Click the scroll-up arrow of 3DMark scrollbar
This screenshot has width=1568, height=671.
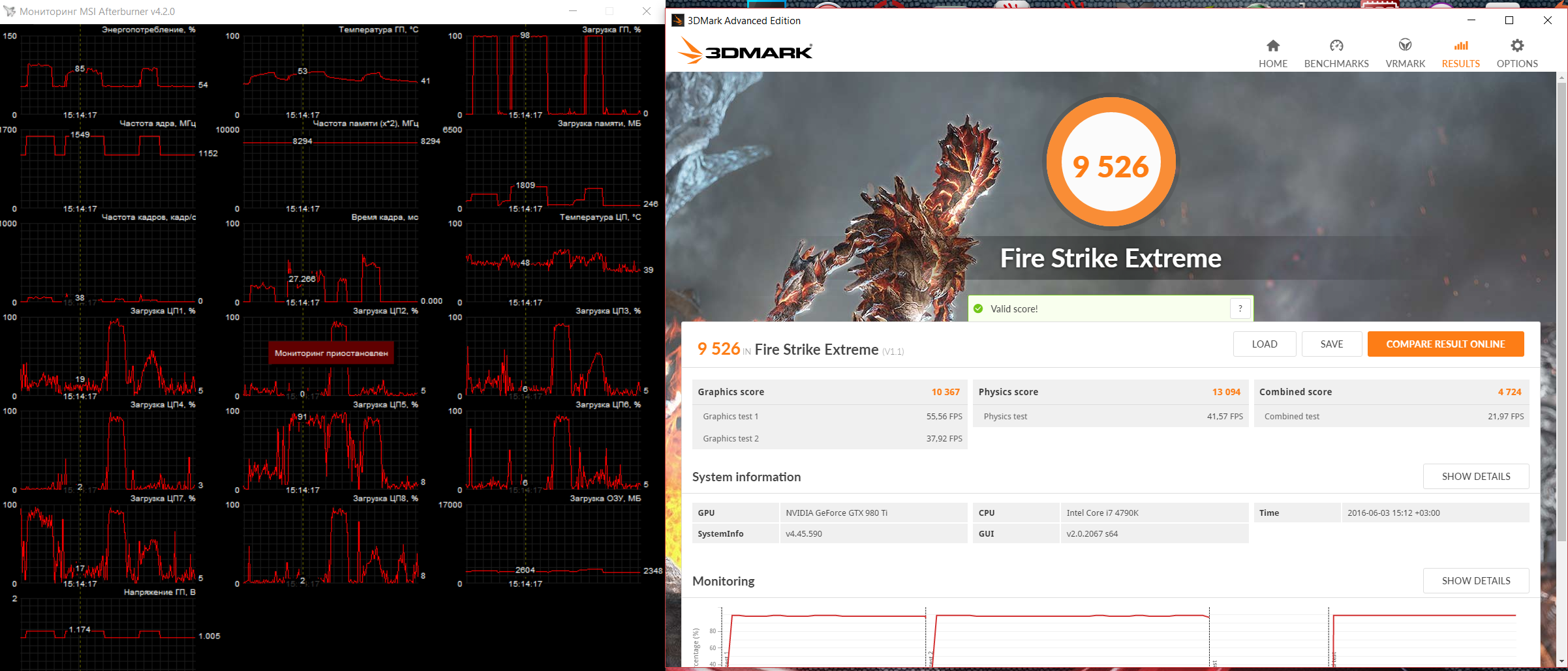click(x=1561, y=77)
